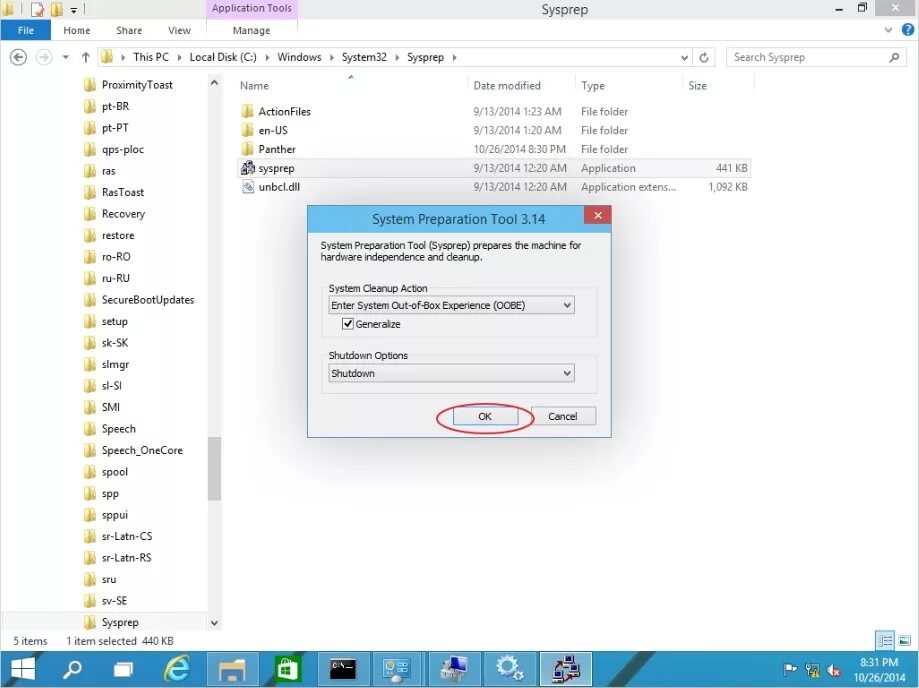Switch to the Home ribbon tab
This screenshot has height=688, width=919.
(77, 30)
